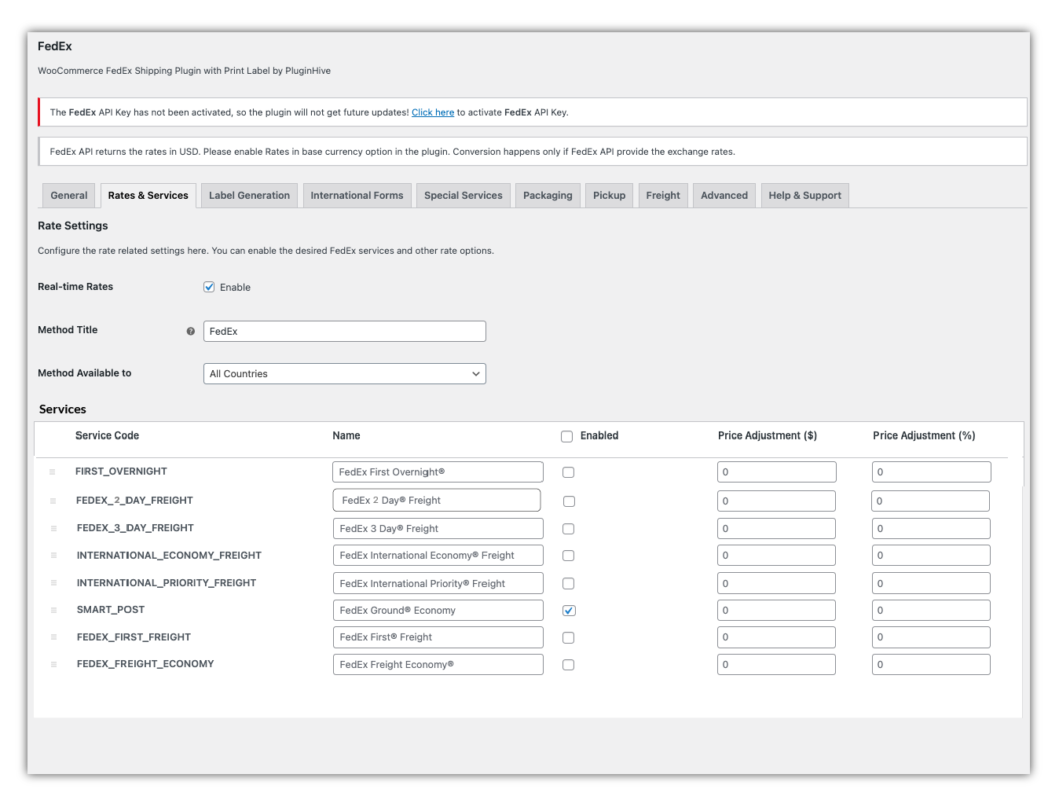Edit the FedEx First Overnight name field
Viewport: 1059px width, 800px height.
438,472
